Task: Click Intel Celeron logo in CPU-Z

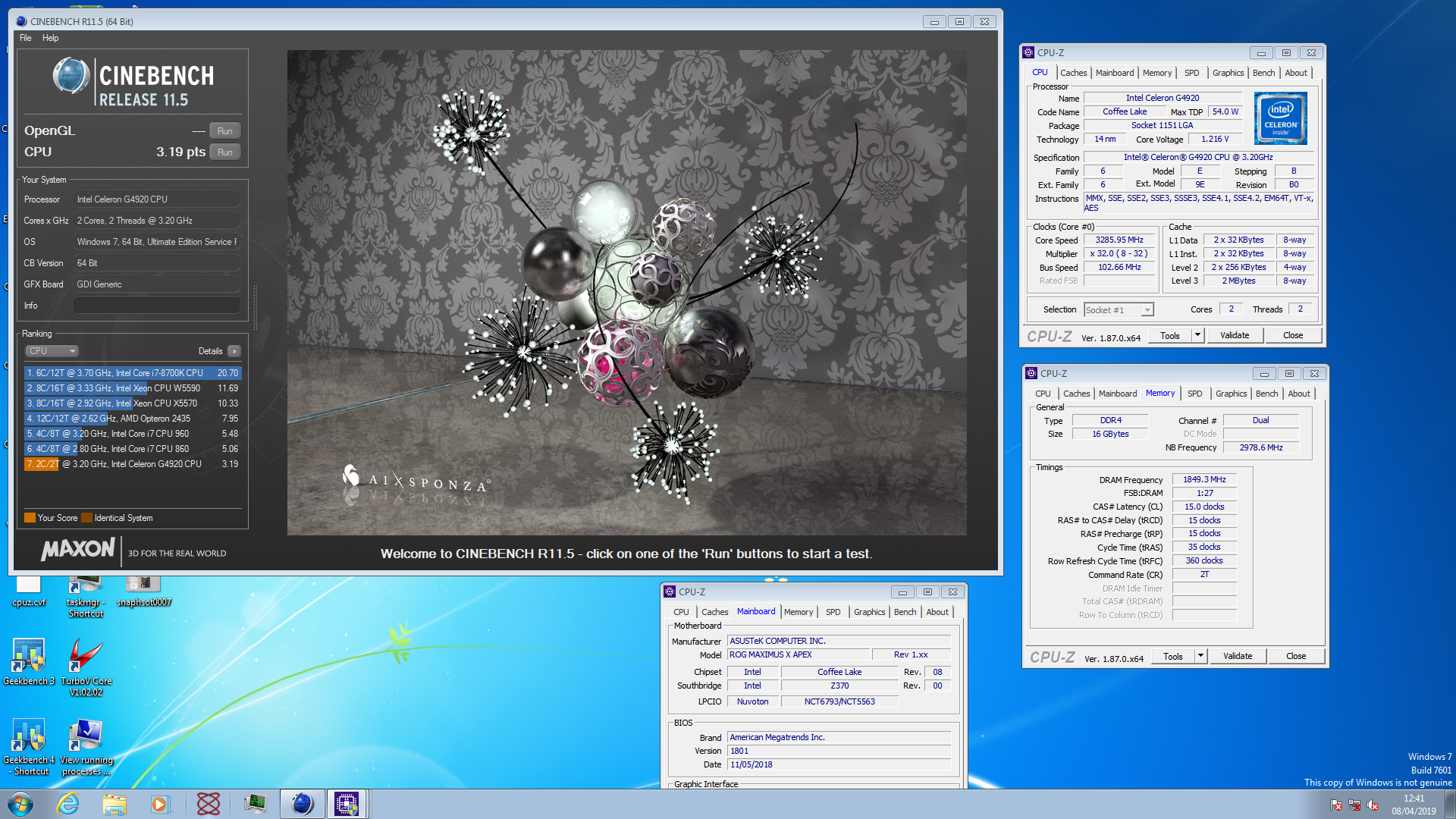Action: pos(1281,118)
